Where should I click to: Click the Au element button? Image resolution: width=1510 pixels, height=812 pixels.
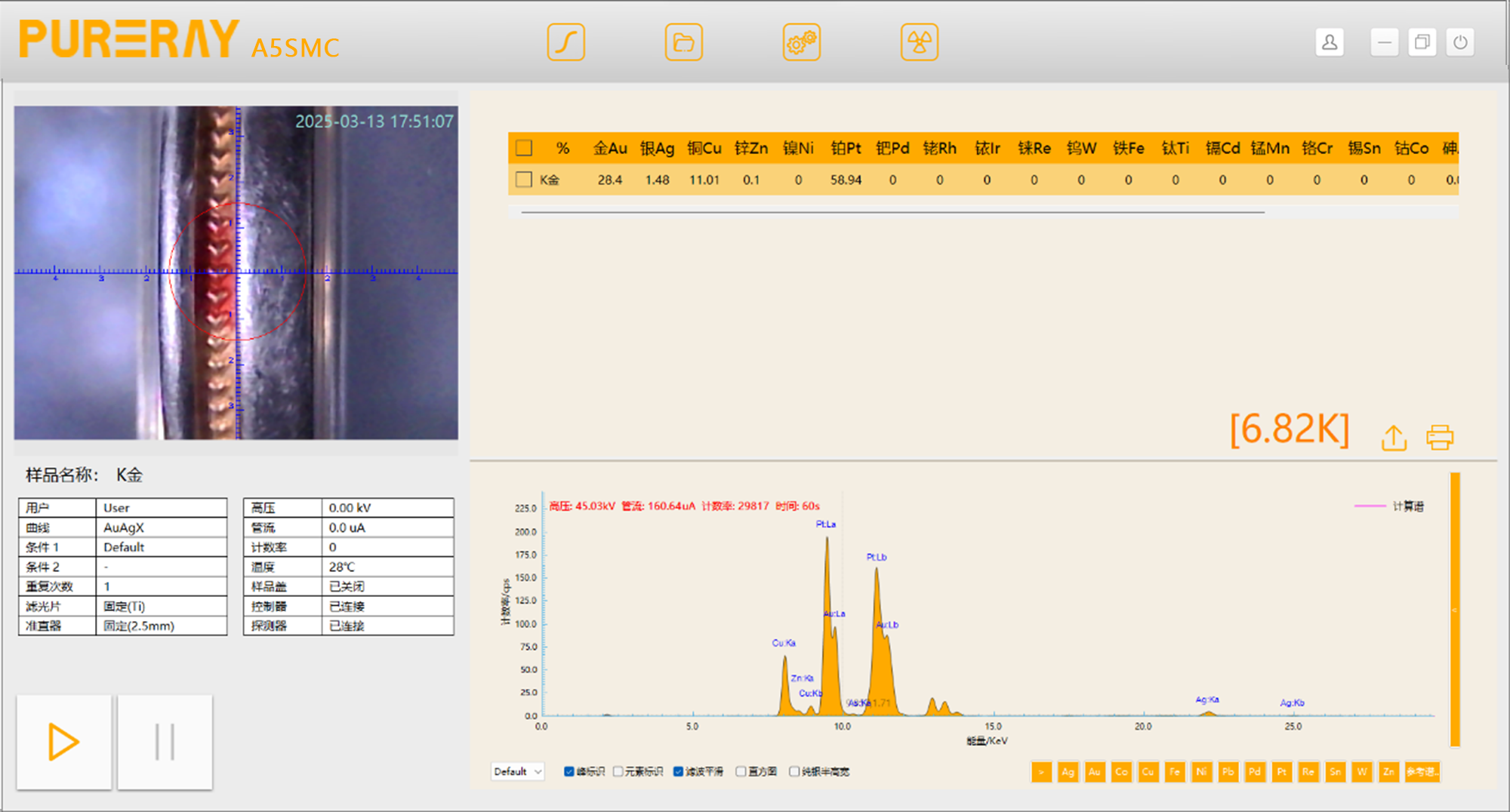pos(1094,772)
